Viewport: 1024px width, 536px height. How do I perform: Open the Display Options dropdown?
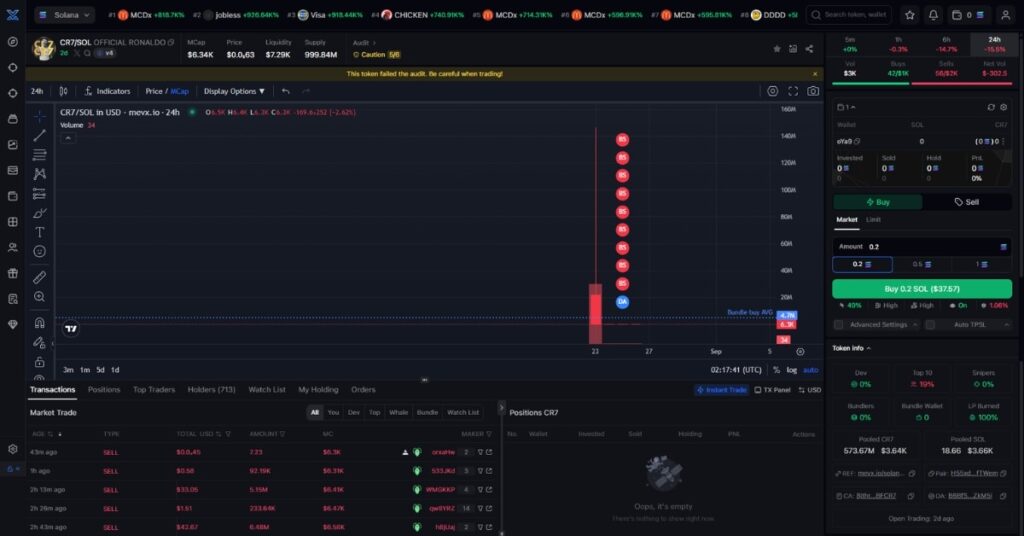coord(234,91)
